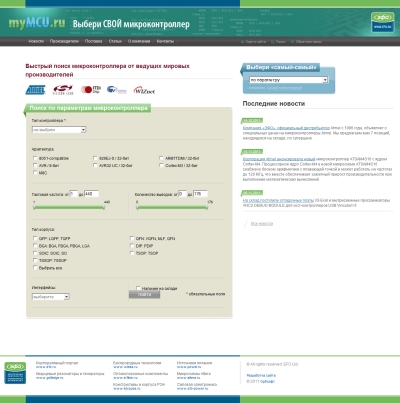The width and height of the screenshot is (400, 403).
Task: Select the manufacturer logo between FTDI and WIZnet
Action: pyautogui.click(x=117, y=90)
